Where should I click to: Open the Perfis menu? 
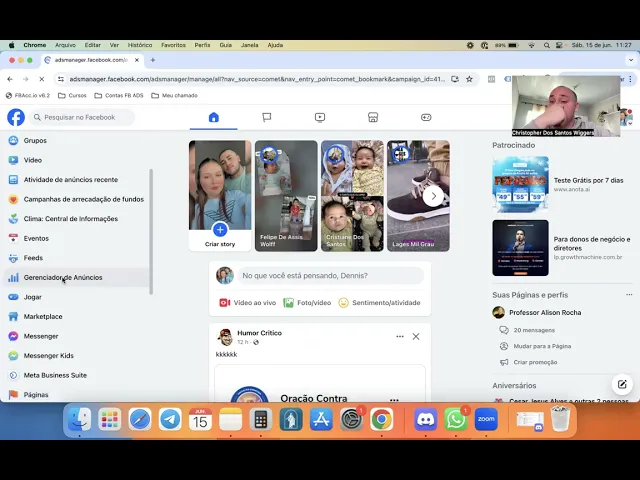(x=202, y=45)
